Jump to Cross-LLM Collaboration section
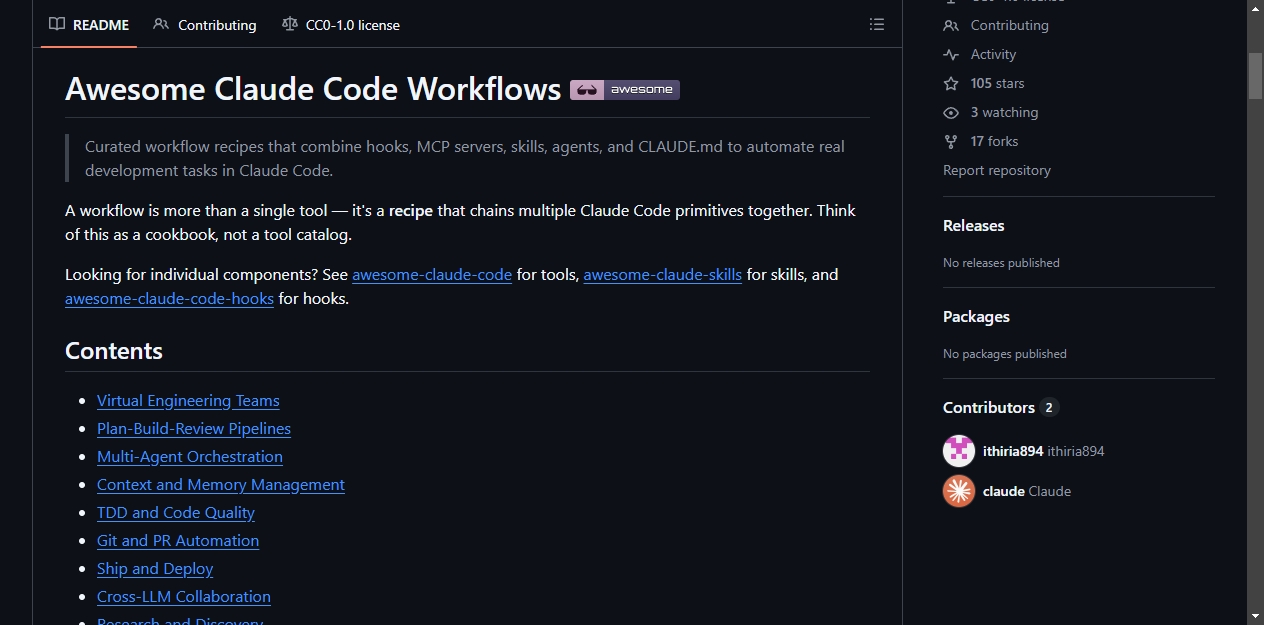 click(x=184, y=597)
